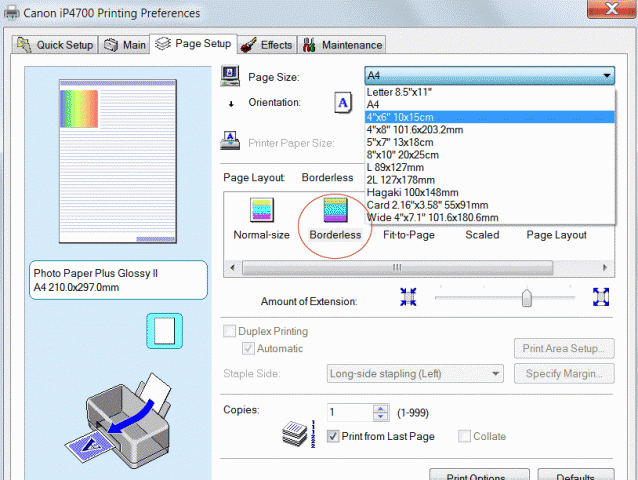Click Specify Margin button
The width and height of the screenshot is (638, 480).
coord(564,373)
